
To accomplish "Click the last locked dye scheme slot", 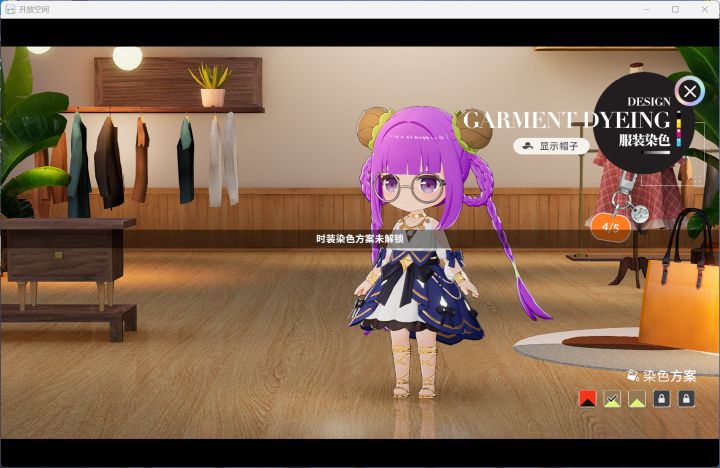I will (x=686, y=399).
